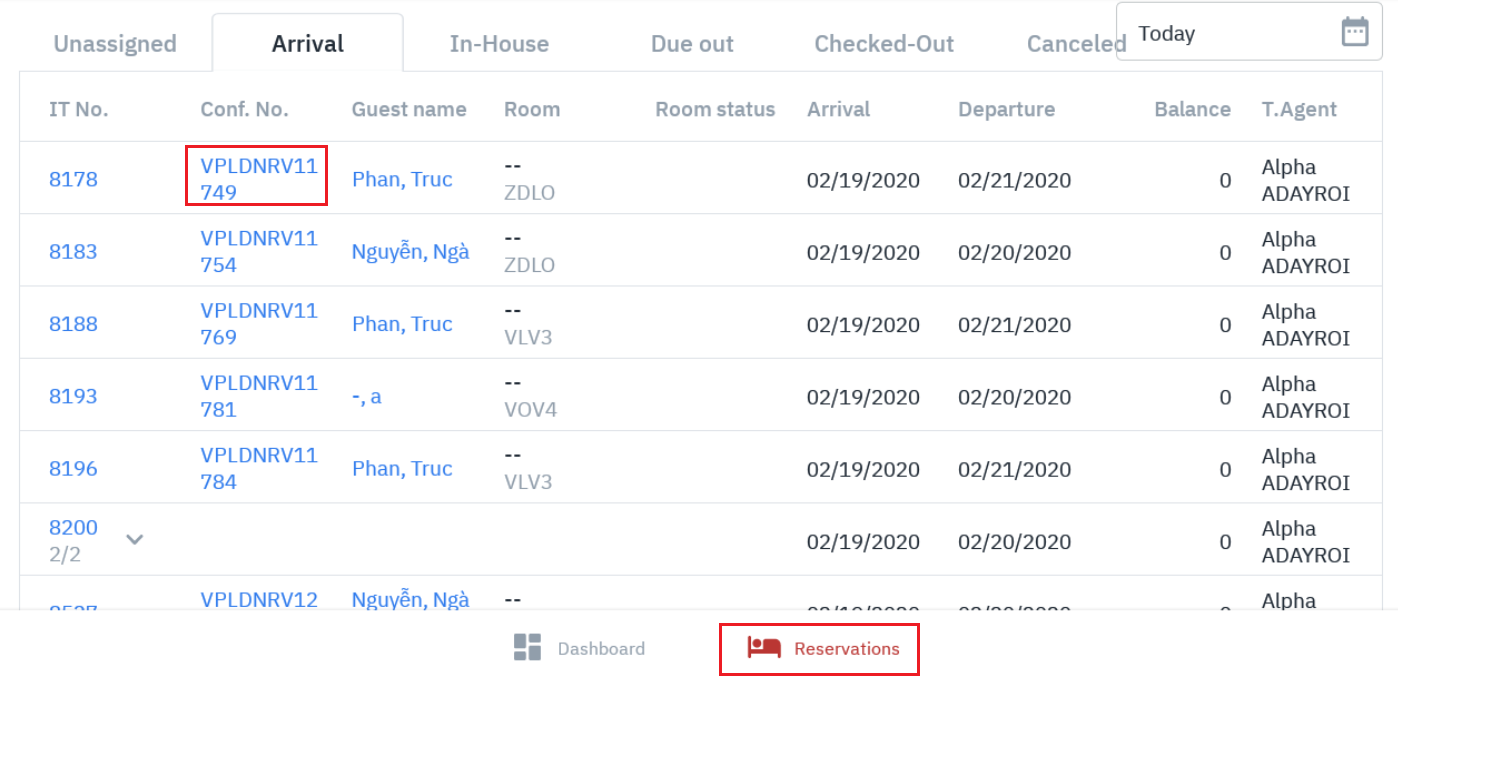This screenshot has height=774, width=1488.
Task: Open guest Nguyễn, Ngà in row 8183
Action: [410, 251]
